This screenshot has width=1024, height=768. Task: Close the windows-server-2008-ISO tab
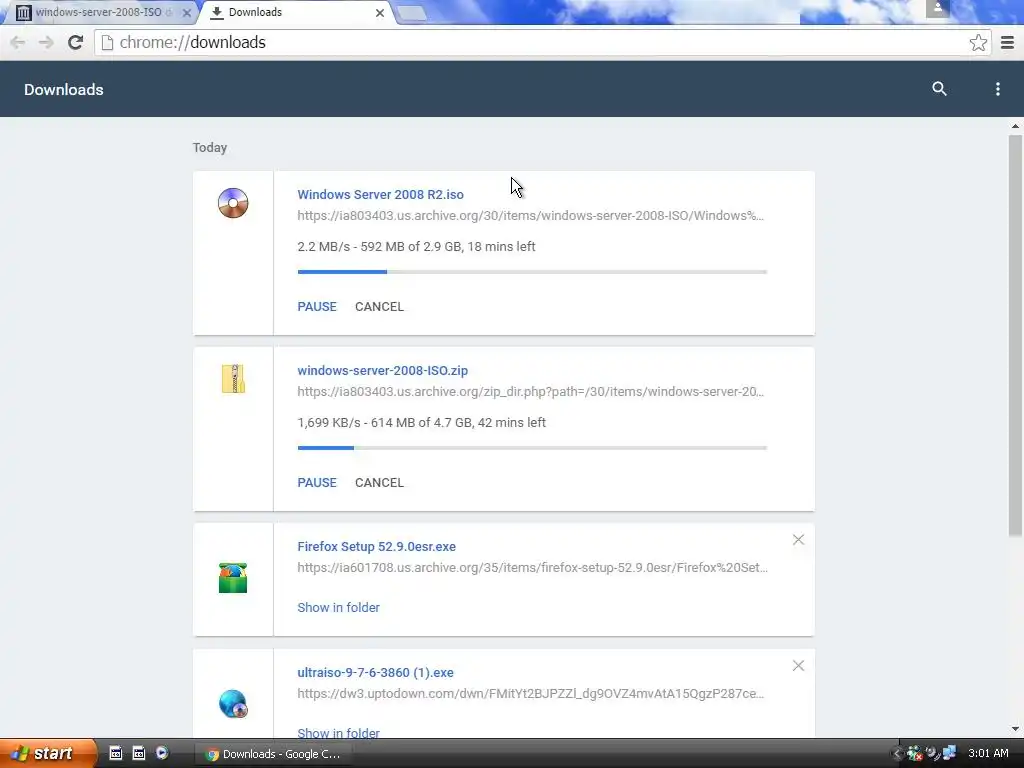click(x=187, y=12)
